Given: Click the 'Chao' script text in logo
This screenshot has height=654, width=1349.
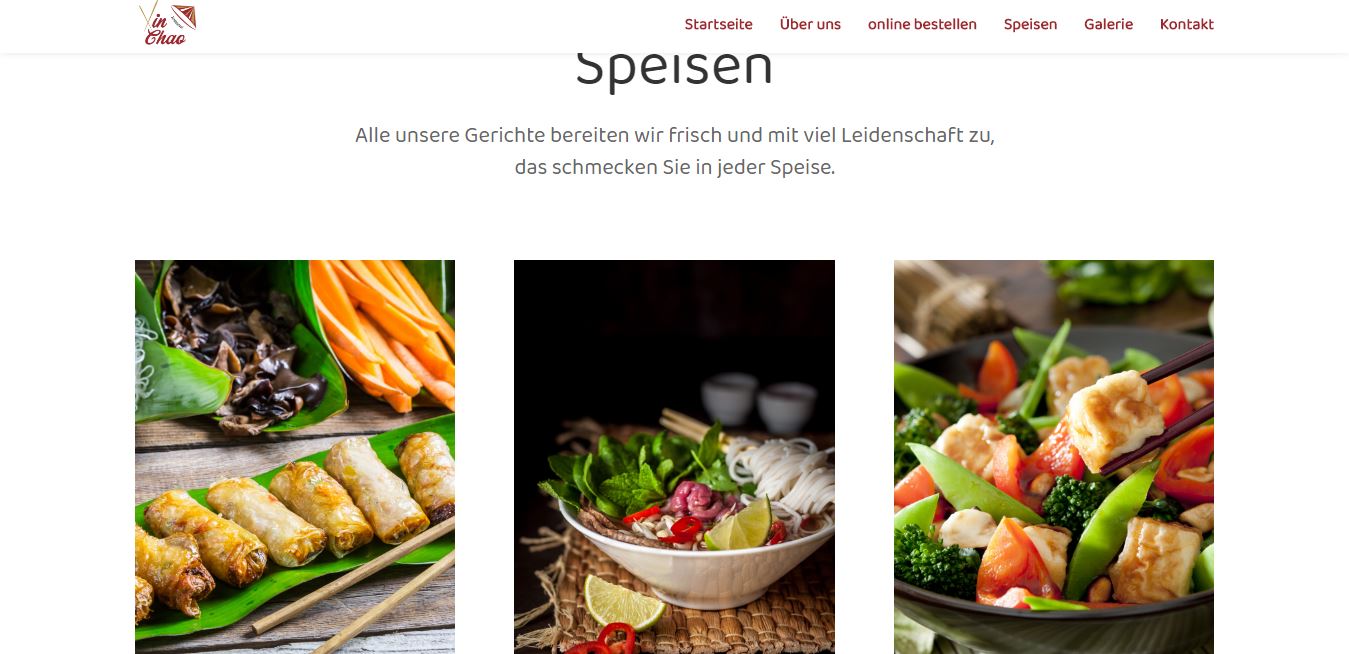Looking at the screenshot, I should pos(165,37).
